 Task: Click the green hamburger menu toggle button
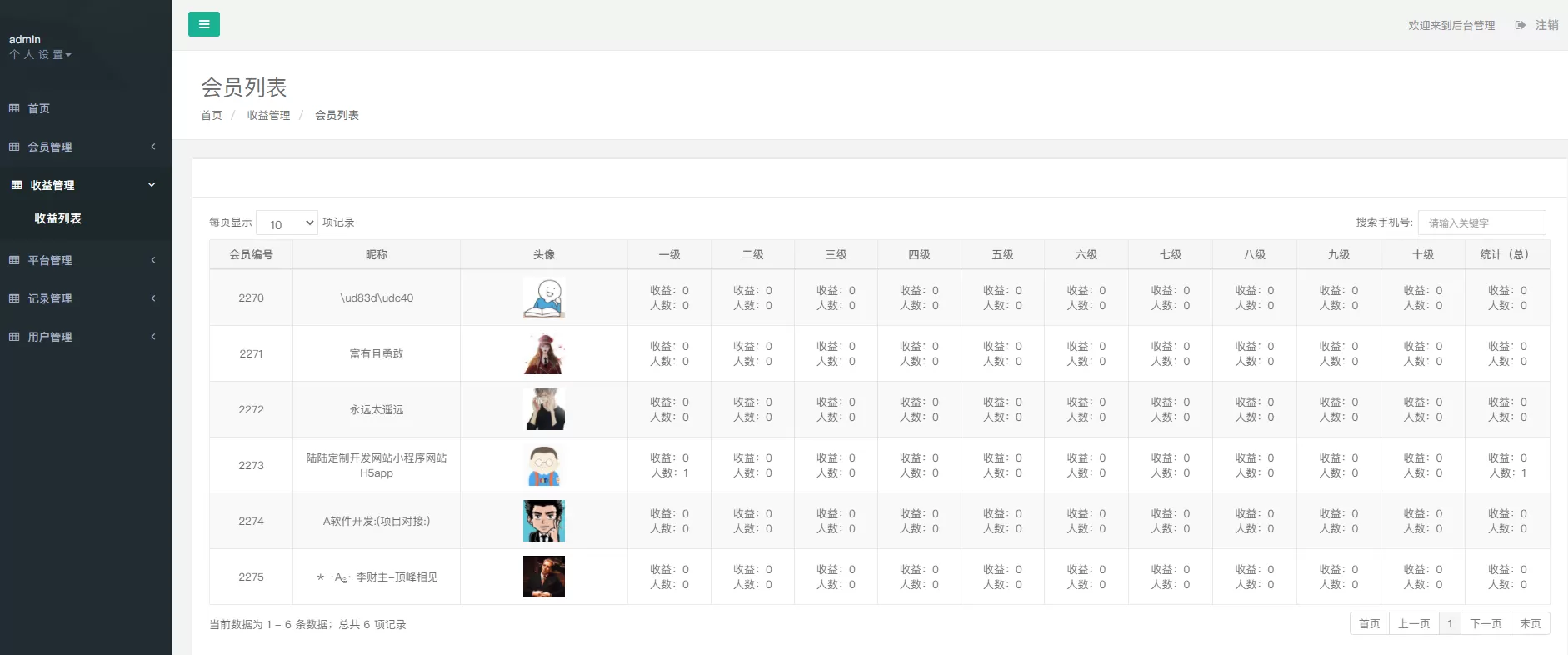pyautogui.click(x=204, y=25)
